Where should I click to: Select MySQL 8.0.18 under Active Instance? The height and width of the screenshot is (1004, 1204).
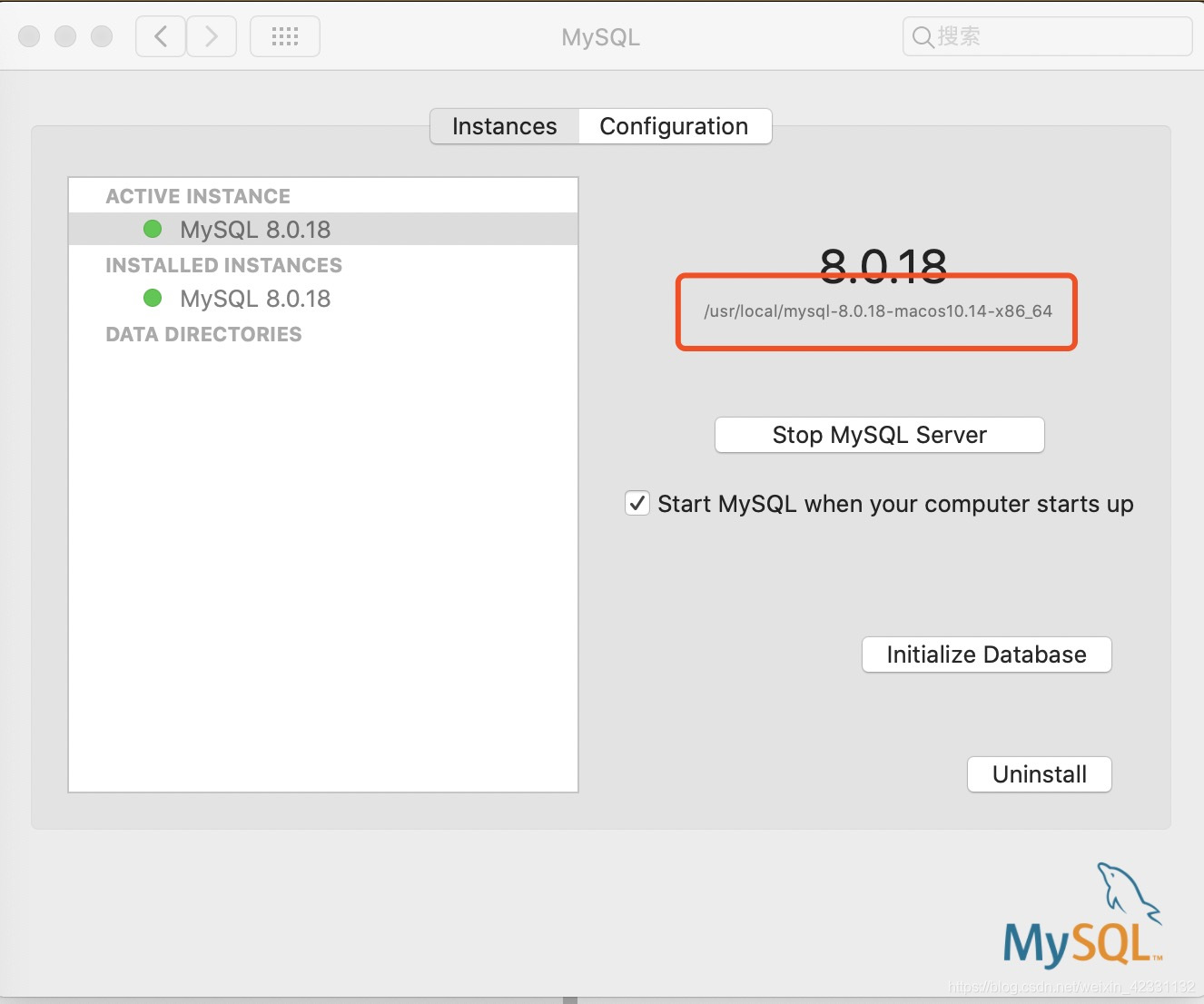pyautogui.click(x=323, y=229)
